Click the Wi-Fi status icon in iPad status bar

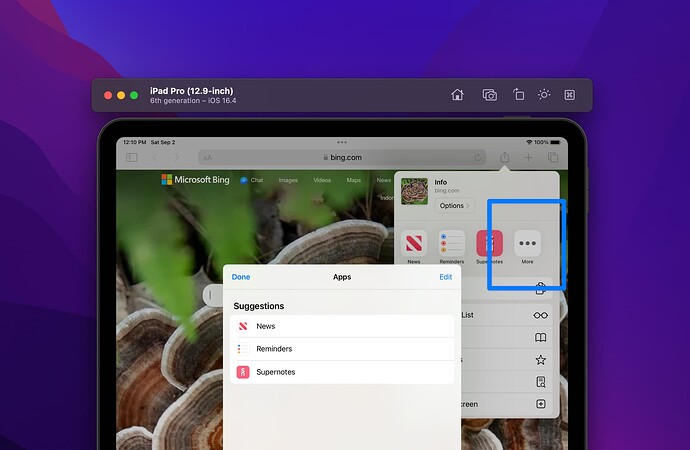pyautogui.click(x=529, y=142)
